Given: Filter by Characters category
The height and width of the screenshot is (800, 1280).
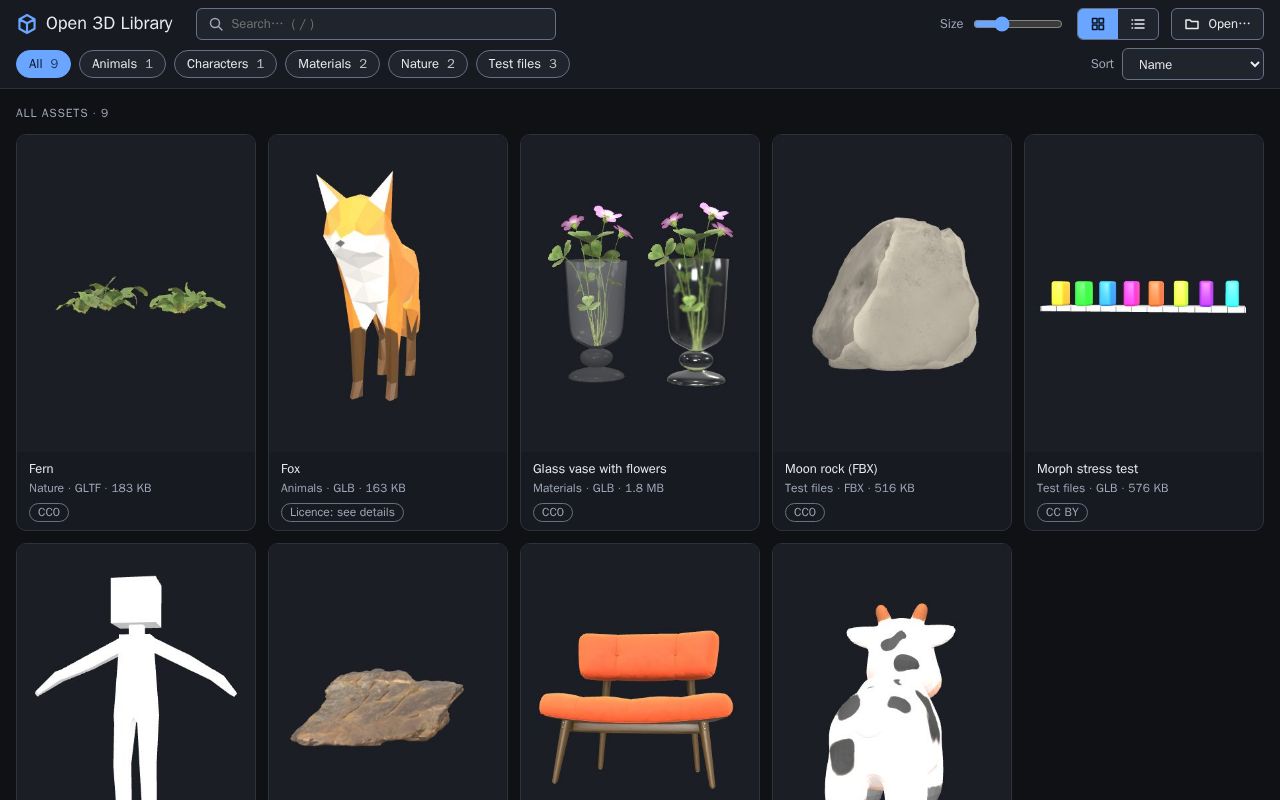Looking at the screenshot, I should 225,64.
